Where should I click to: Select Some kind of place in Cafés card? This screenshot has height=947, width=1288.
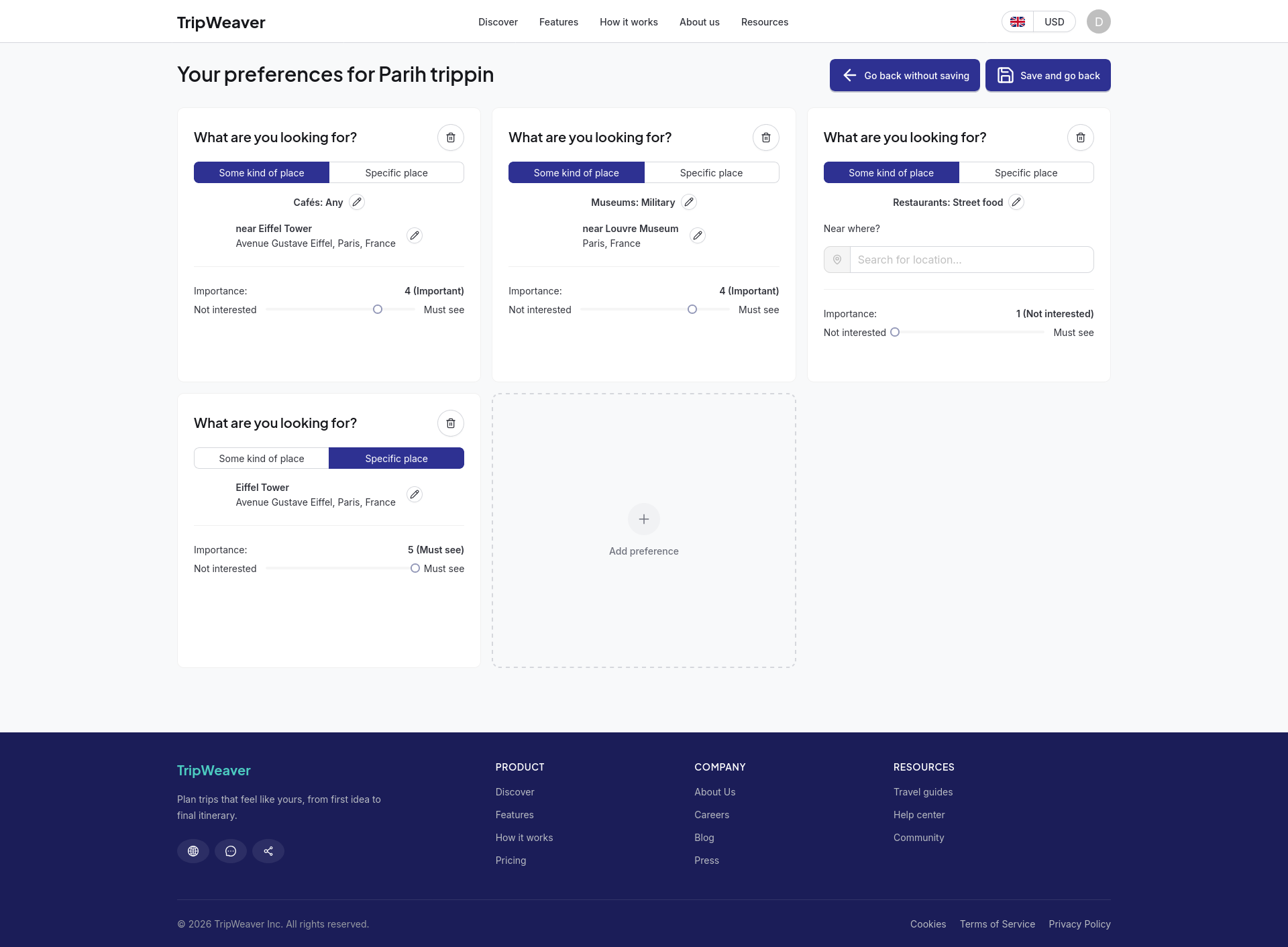262,172
